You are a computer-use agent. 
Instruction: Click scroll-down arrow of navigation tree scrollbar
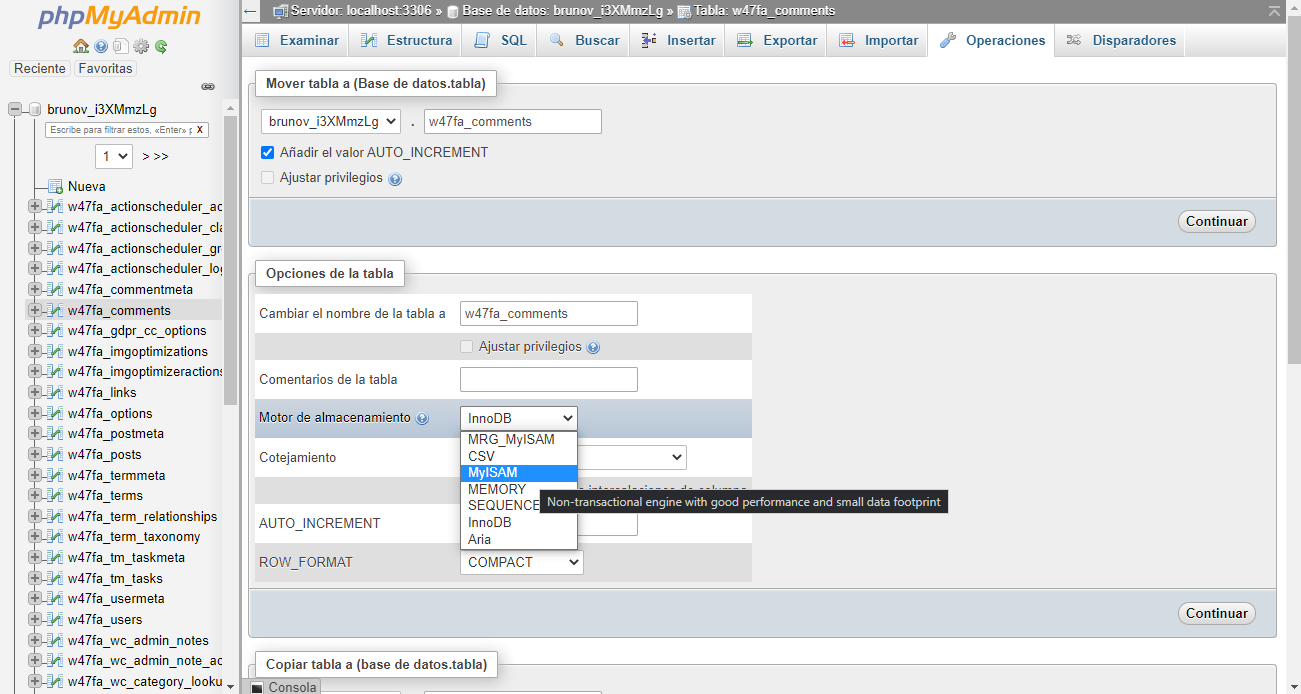tap(231, 686)
